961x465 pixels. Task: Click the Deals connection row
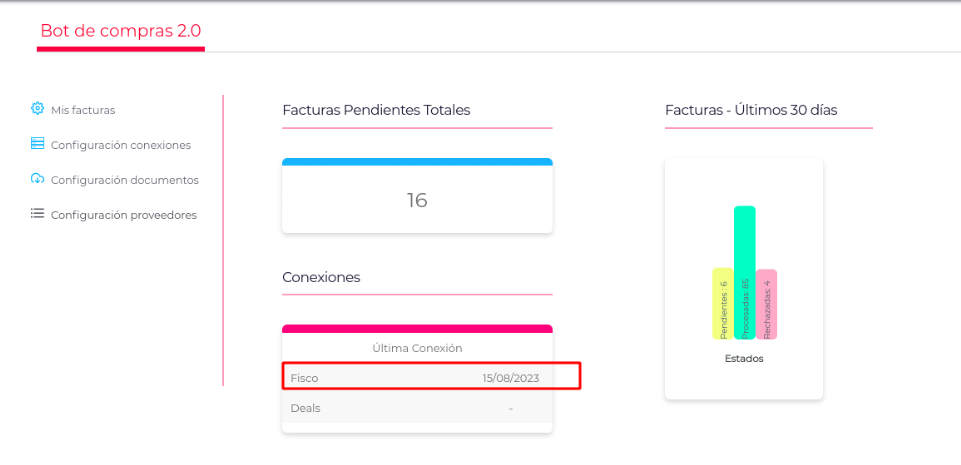click(416, 408)
